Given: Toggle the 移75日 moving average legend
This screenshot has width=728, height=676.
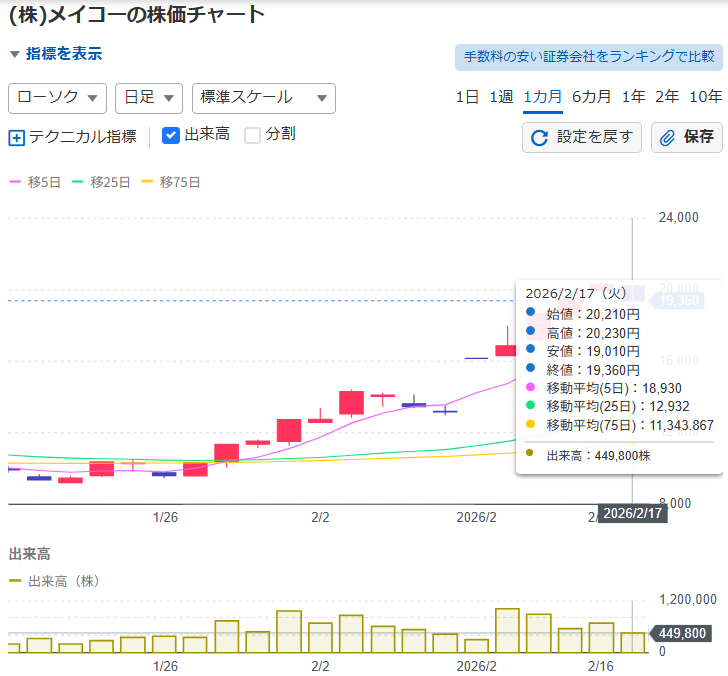Looking at the screenshot, I should [x=170, y=182].
